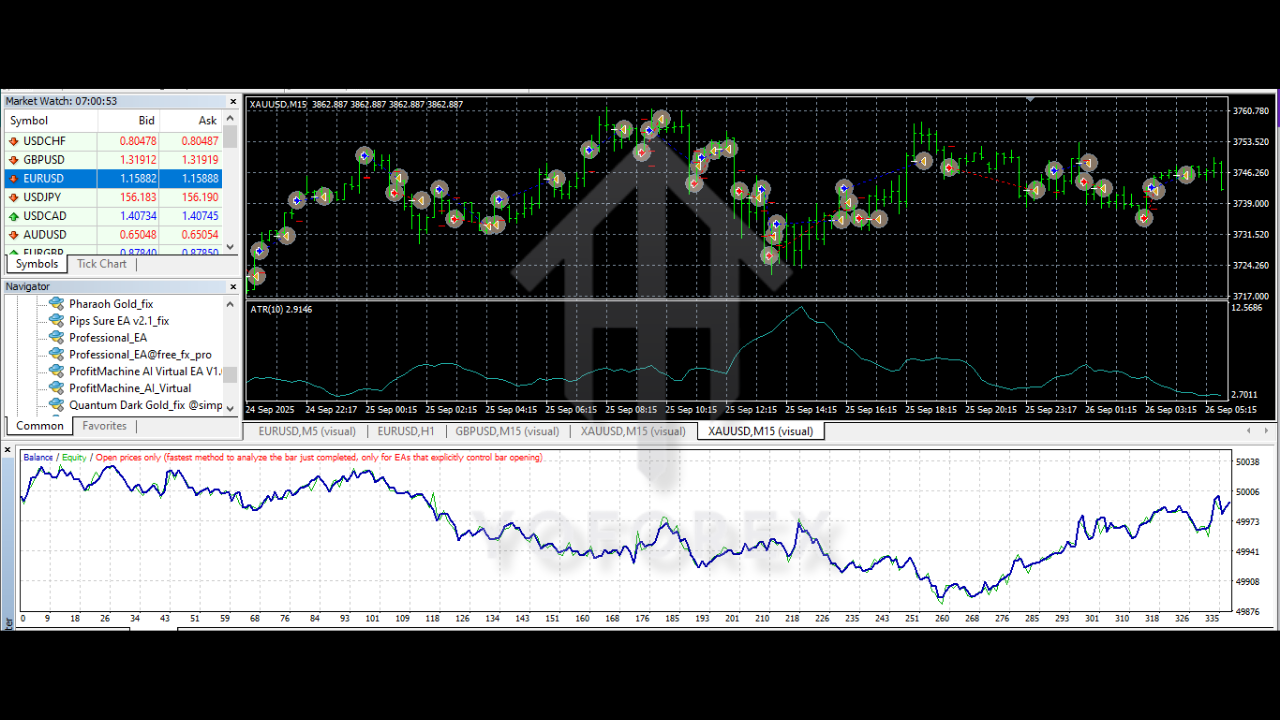Click the Market Watch scrollbar down arrow
Image resolution: width=1280 pixels, height=720 pixels.
click(x=229, y=247)
